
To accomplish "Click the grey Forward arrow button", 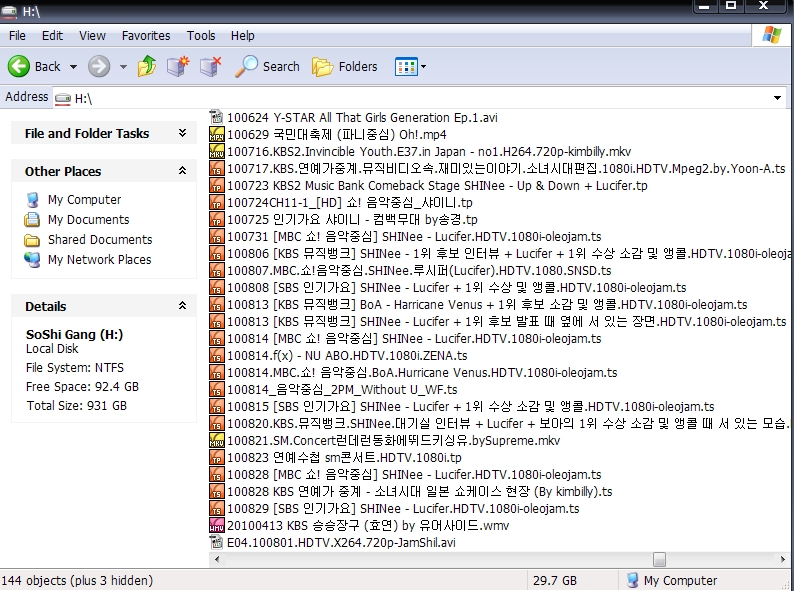I will click(99, 66).
